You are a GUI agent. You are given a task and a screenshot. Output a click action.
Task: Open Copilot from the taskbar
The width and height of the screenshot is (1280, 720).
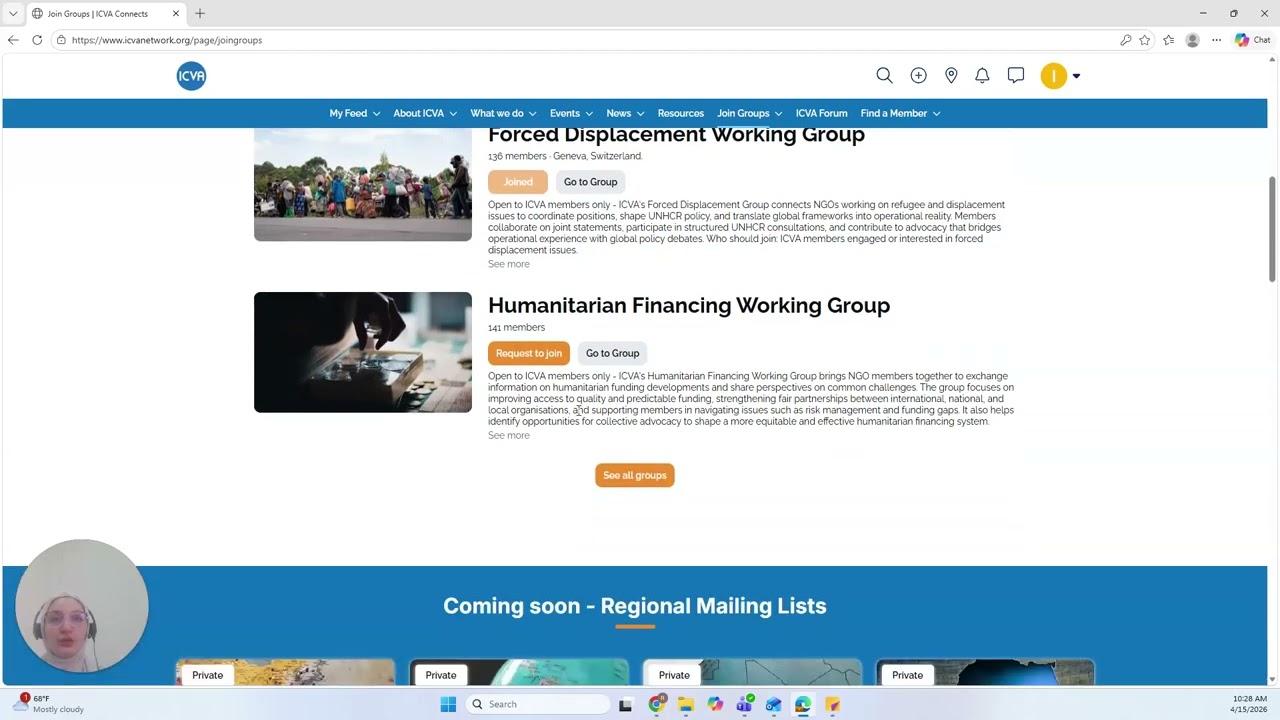point(715,704)
